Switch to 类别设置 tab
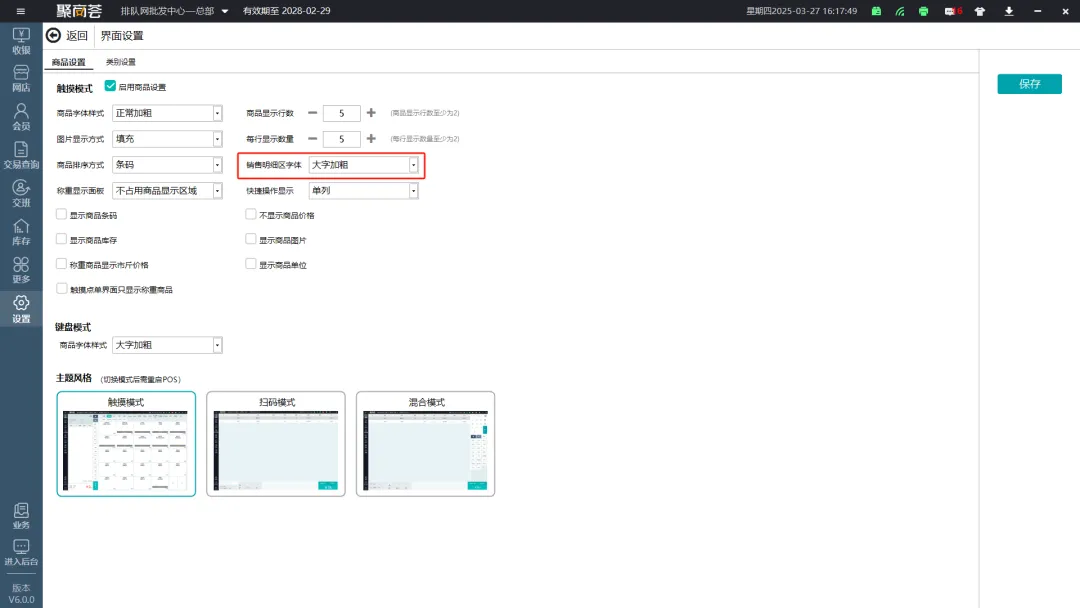1080x608 pixels. [121, 62]
